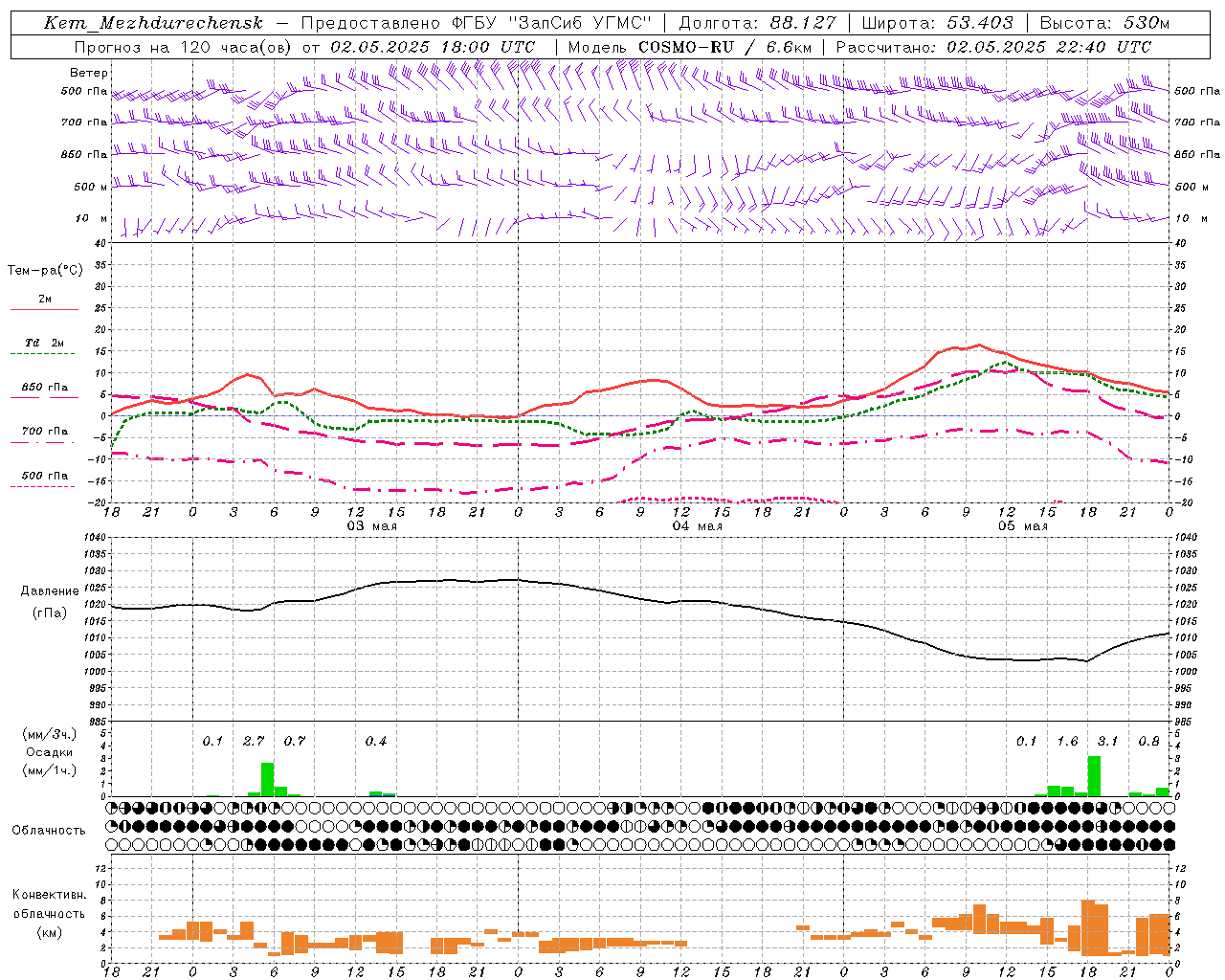Screen dimensions: 1225x980
Task: Click the Тем-ра(°C) axis label
Action: 45,270
